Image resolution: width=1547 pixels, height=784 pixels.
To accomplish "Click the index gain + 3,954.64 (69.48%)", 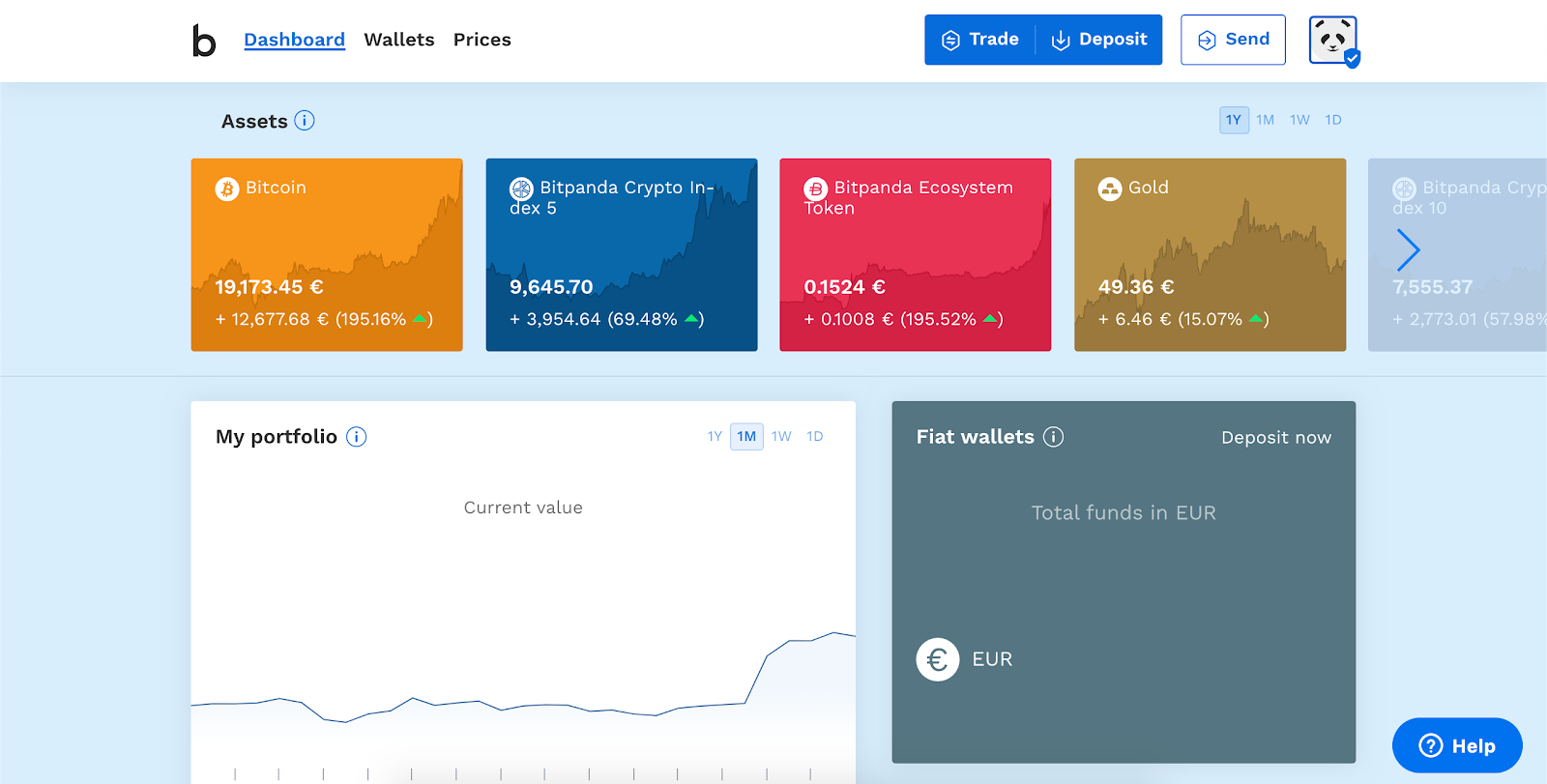I will pos(607,319).
